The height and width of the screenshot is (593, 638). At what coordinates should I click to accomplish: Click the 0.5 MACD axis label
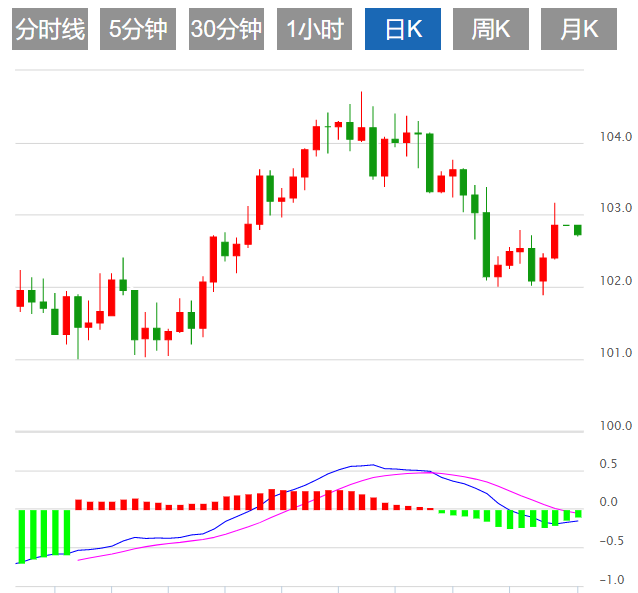[x=608, y=464]
